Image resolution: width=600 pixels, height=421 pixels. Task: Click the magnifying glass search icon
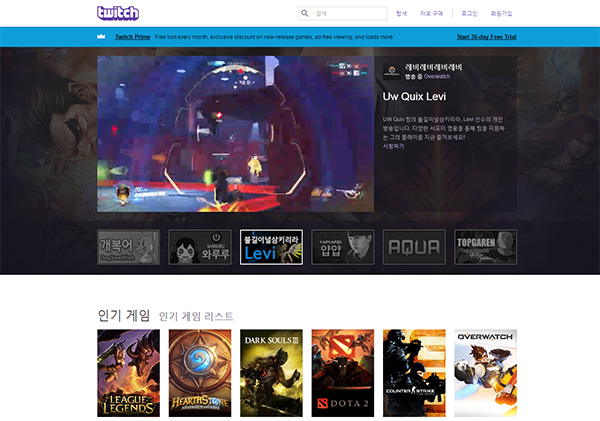point(305,14)
